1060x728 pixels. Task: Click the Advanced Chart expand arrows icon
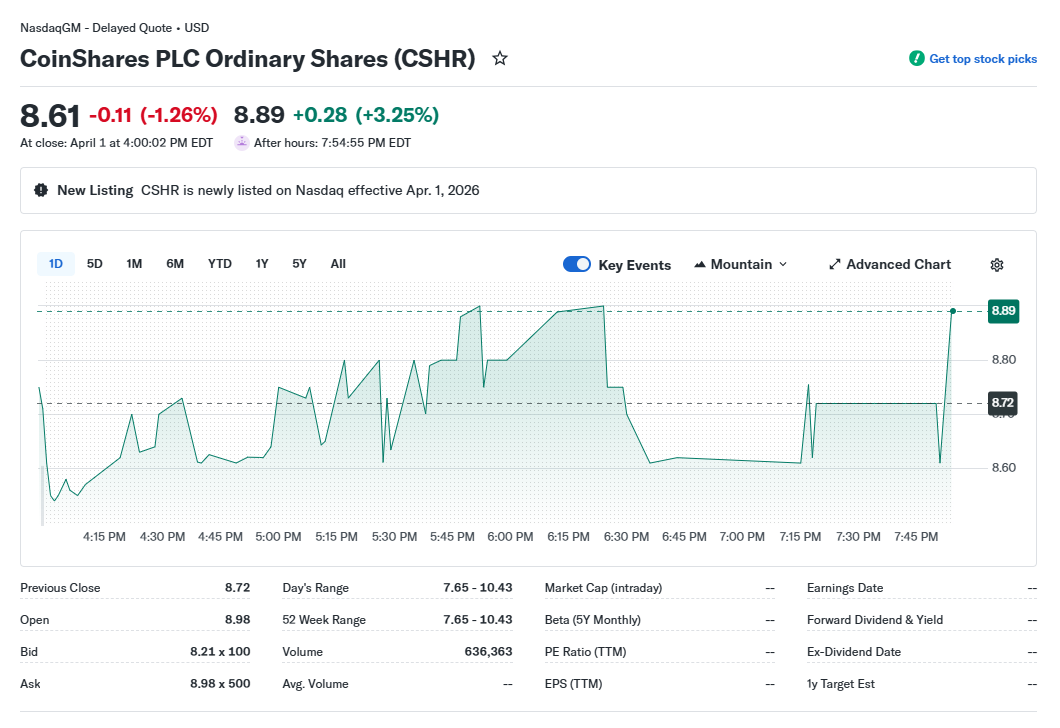pyautogui.click(x=835, y=265)
